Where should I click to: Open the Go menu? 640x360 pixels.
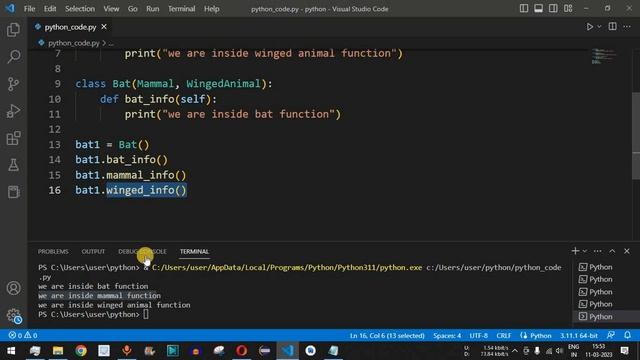pyautogui.click(x=133, y=9)
